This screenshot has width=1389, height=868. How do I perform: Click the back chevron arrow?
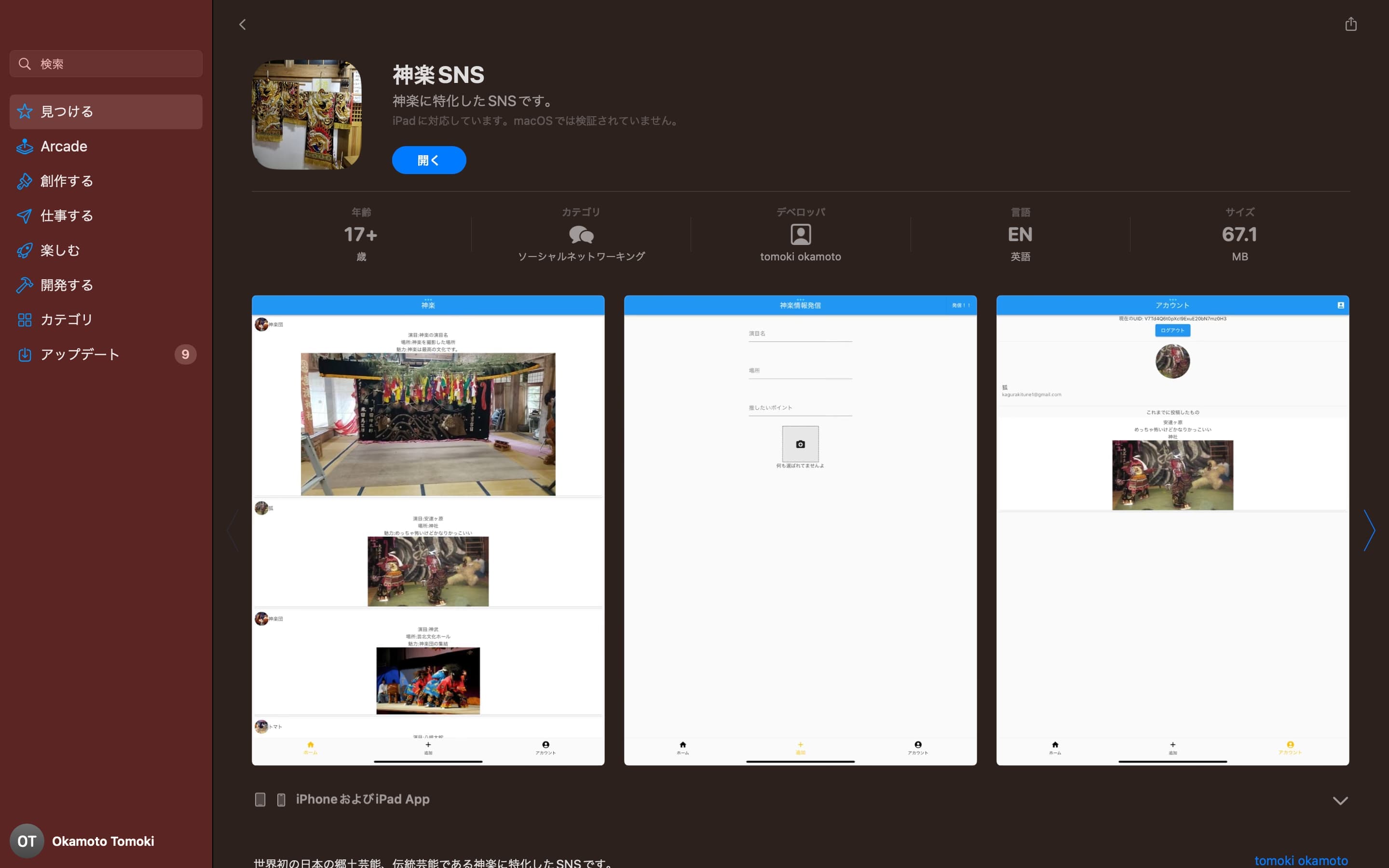point(242,24)
